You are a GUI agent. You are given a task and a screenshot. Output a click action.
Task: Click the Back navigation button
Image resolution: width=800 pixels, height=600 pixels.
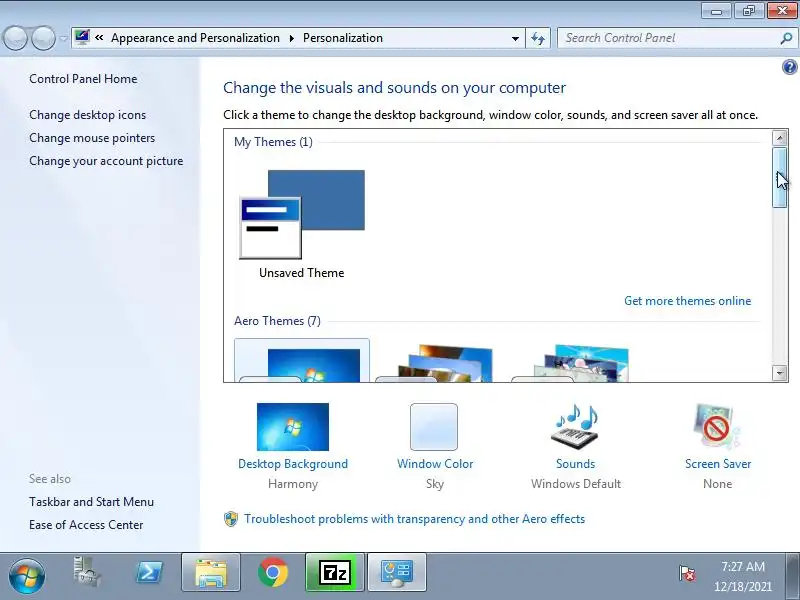[x=15, y=38]
